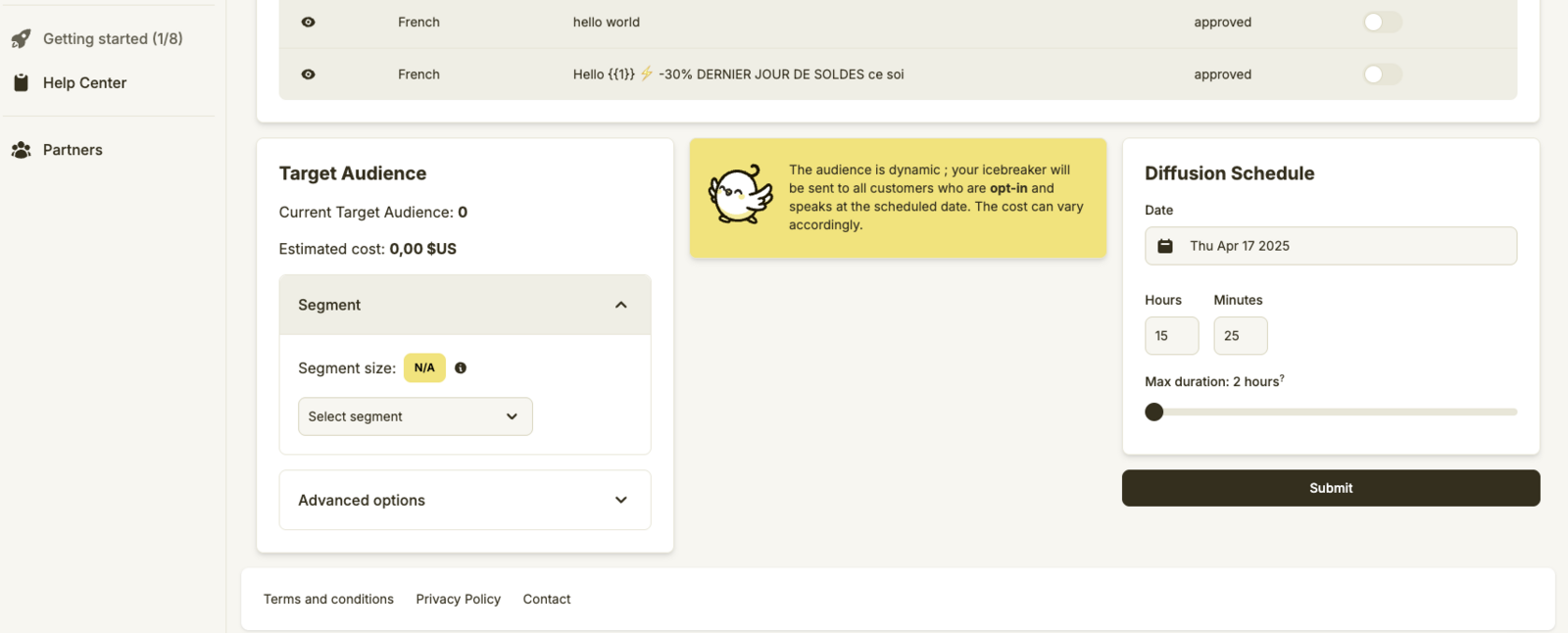
Task: Click the bird mascot in yellow notice
Action: [740, 195]
